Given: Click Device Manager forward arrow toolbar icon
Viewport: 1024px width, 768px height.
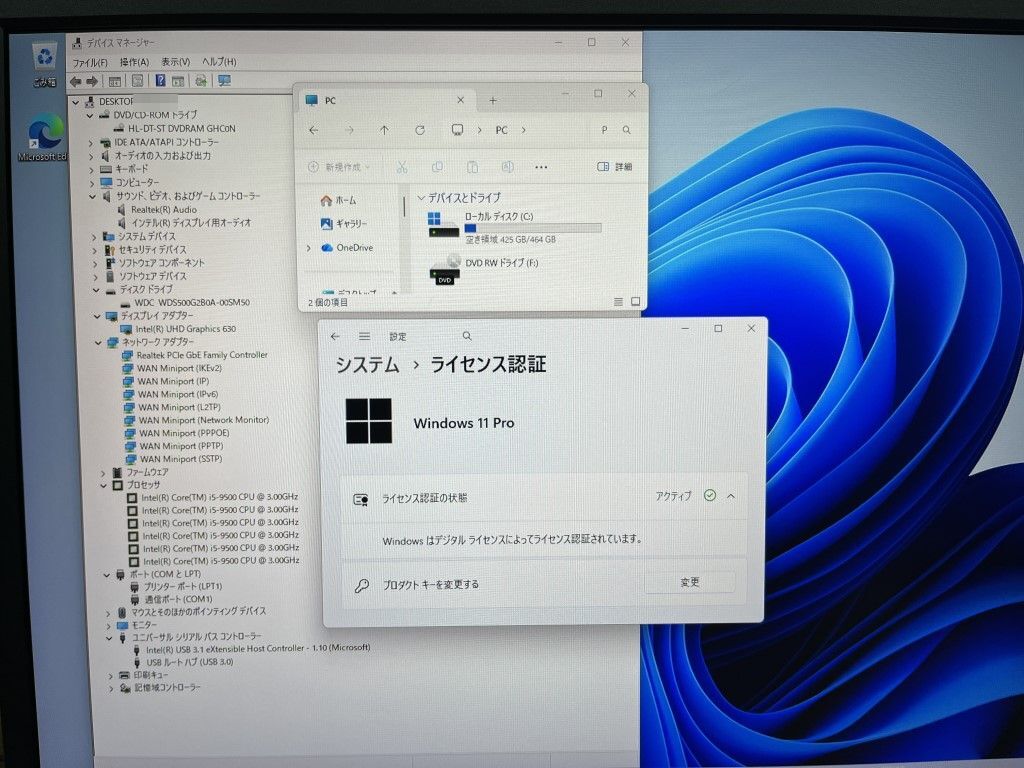Looking at the screenshot, I should (x=92, y=81).
